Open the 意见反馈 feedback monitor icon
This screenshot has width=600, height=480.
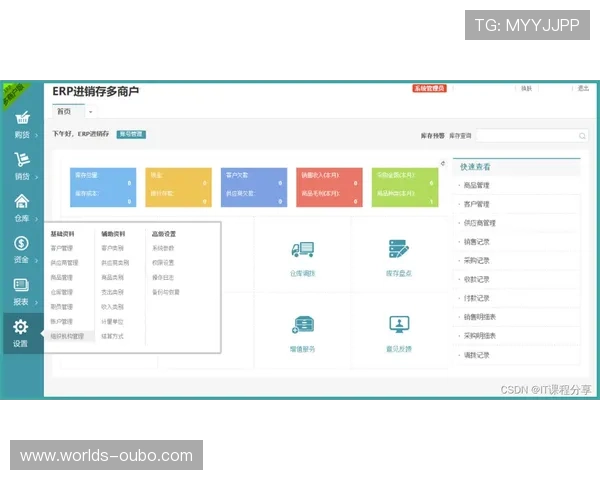pyautogui.click(x=399, y=325)
